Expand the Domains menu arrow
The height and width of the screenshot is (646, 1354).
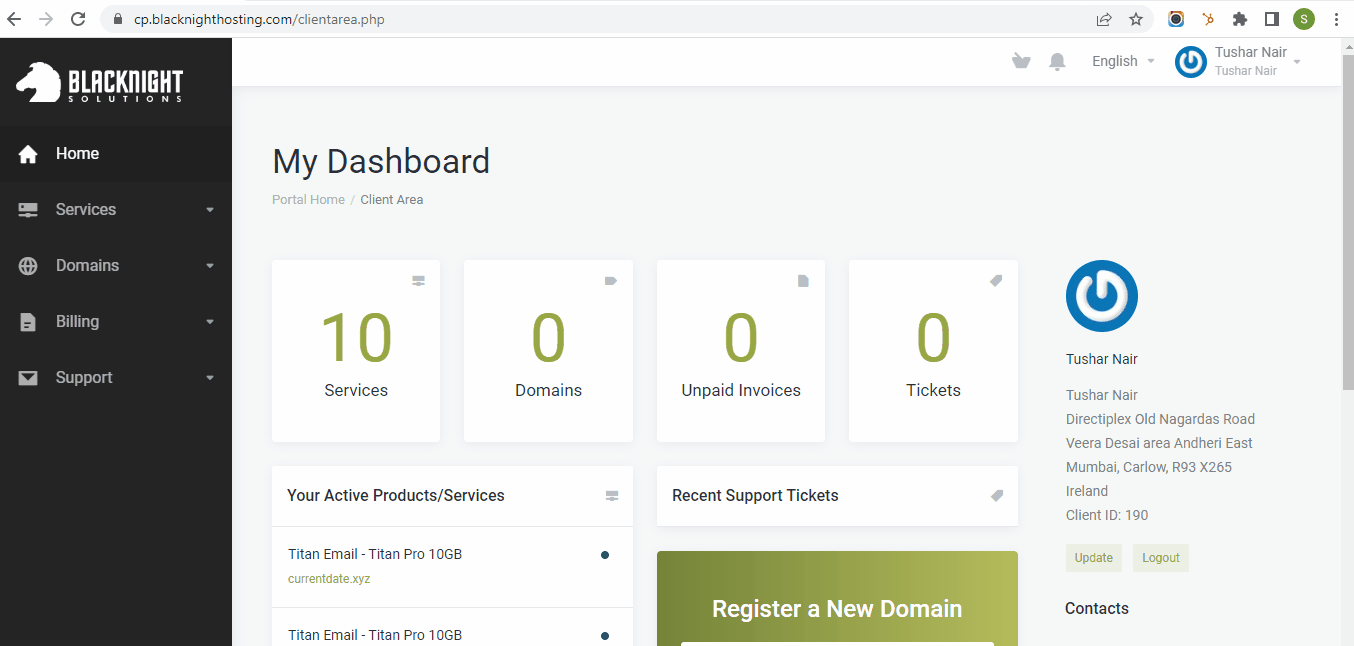[x=210, y=266]
